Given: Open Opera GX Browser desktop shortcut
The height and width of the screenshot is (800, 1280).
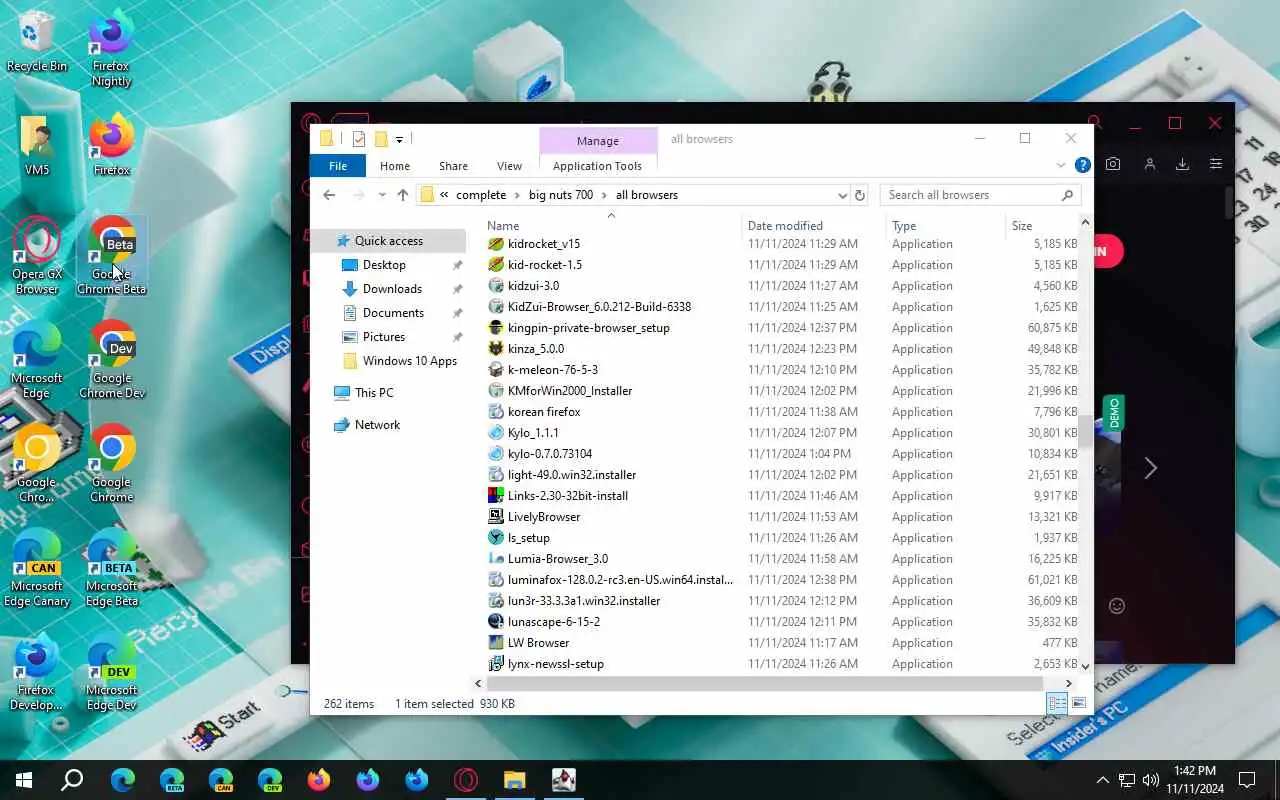Looking at the screenshot, I should [37, 255].
